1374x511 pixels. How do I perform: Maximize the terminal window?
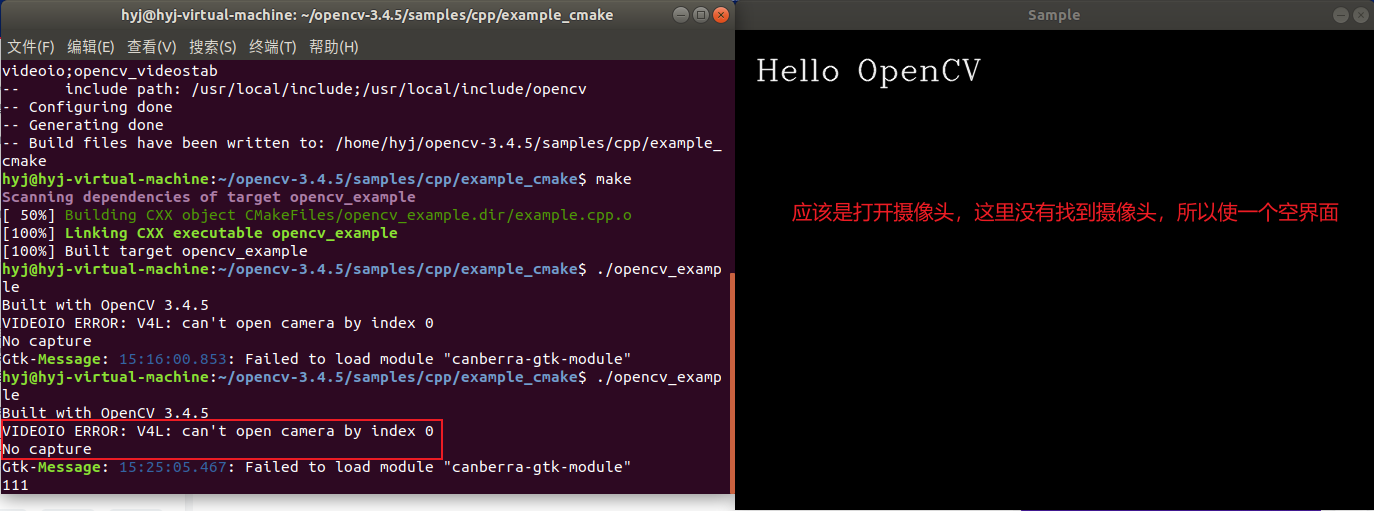click(x=700, y=15)
